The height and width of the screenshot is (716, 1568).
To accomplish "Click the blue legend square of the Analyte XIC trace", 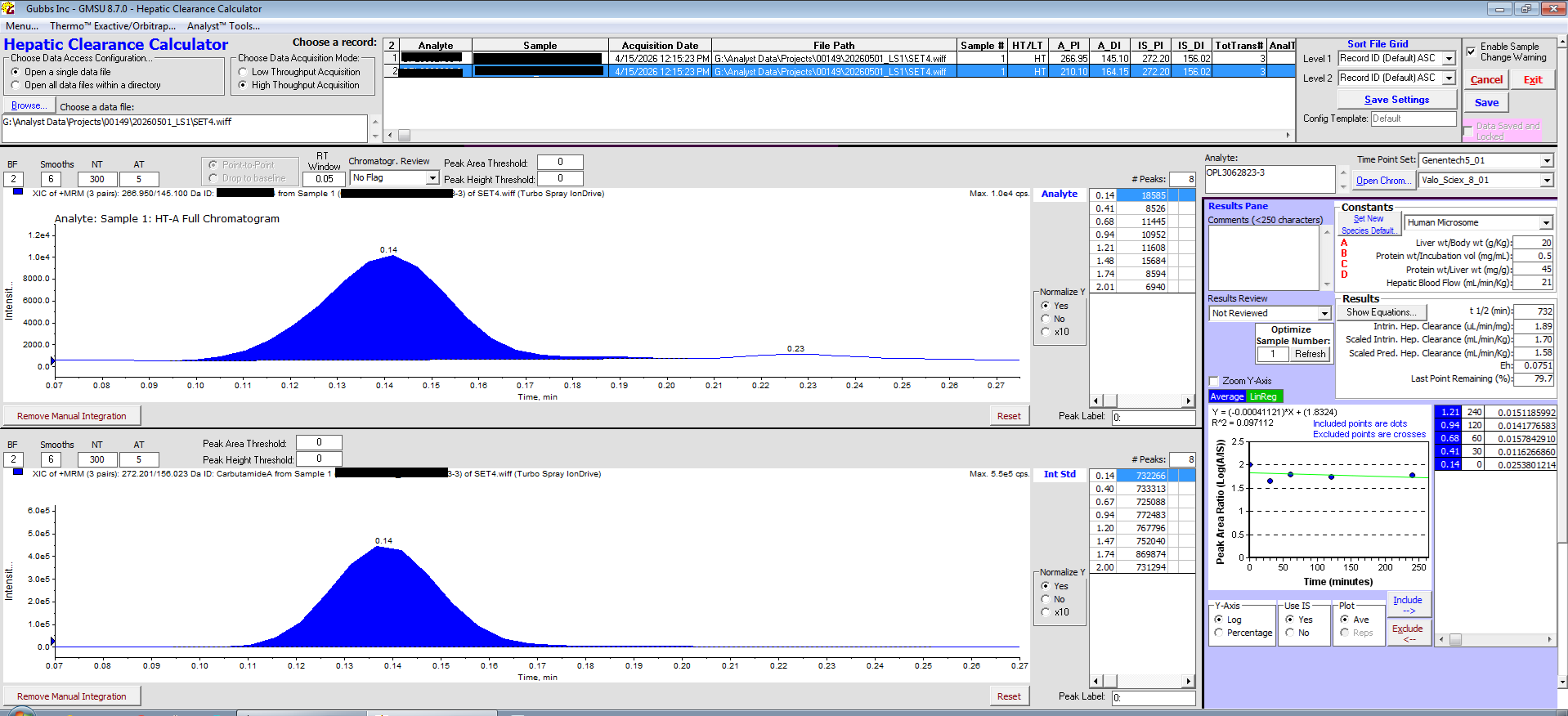I will [x=18, y=193].
